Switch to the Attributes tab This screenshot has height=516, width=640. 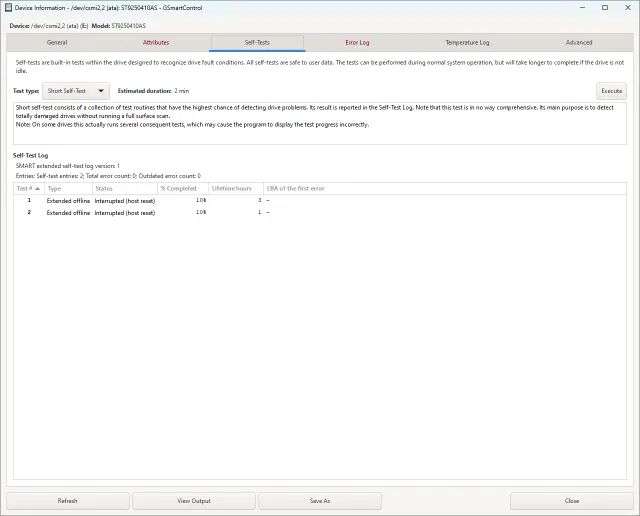pyautogui.click(x=156, y=43)
